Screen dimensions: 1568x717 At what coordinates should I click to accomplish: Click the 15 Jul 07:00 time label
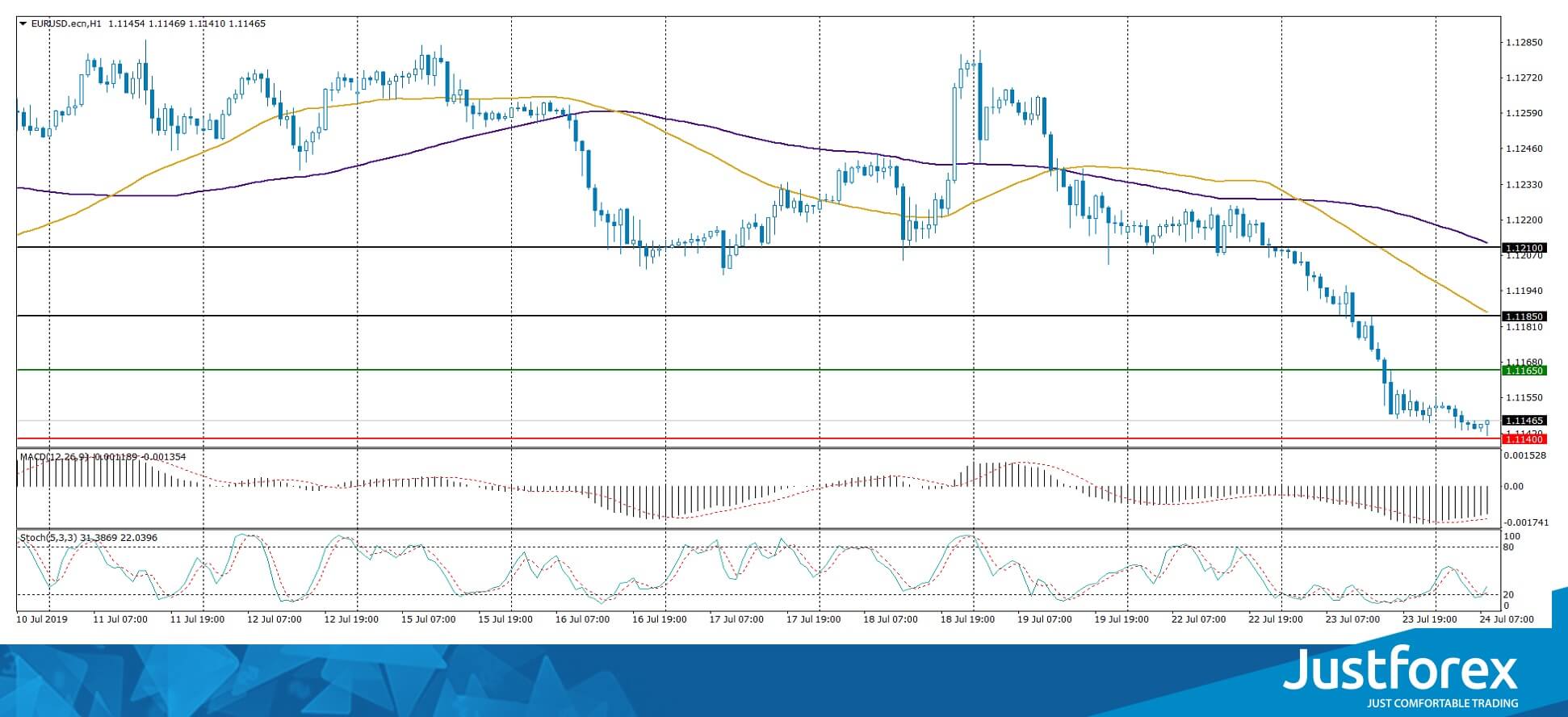point(428,619)
